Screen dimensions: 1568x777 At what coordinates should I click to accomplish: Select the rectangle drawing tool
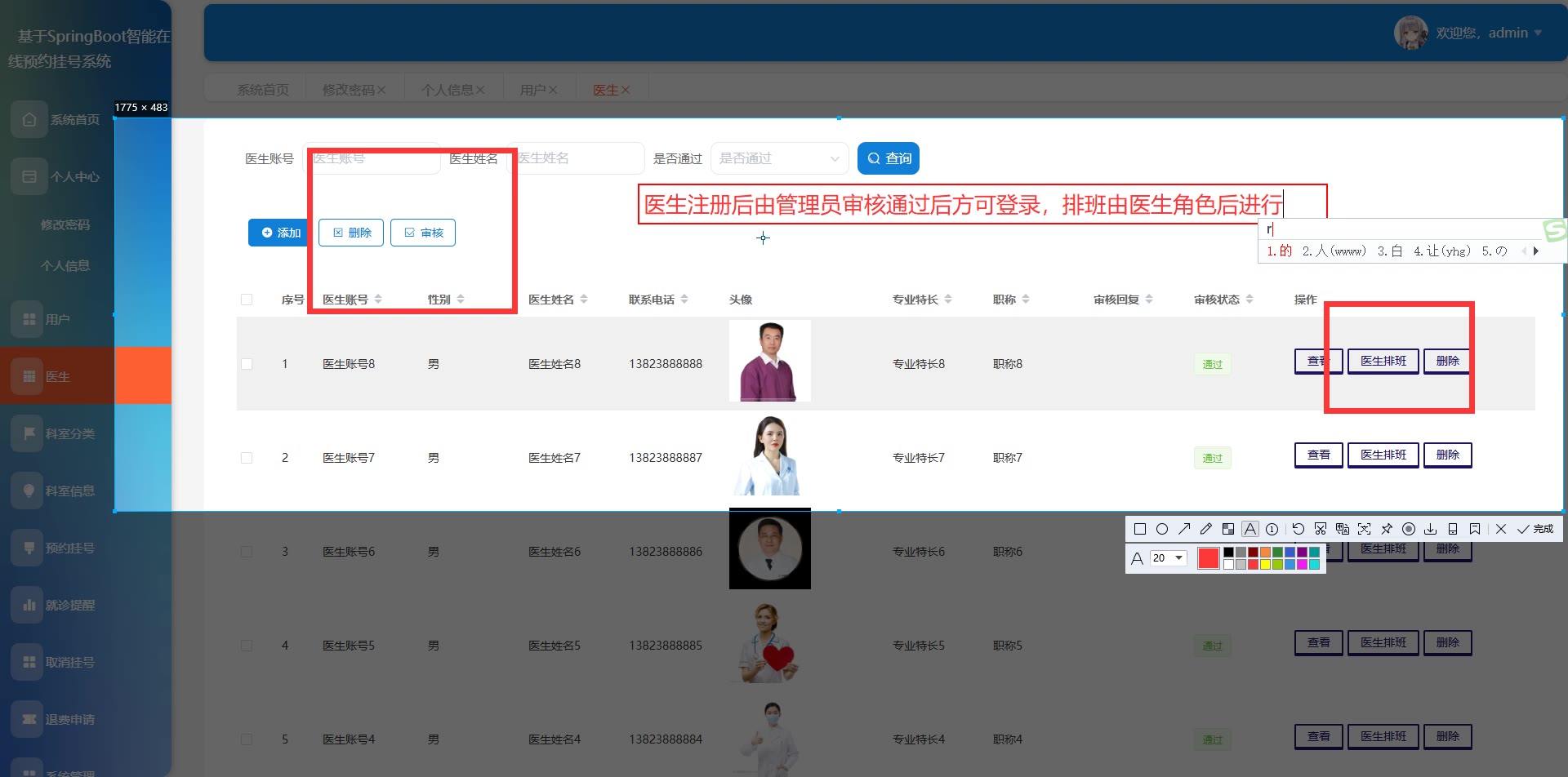pyautogui.click(x=1140, y=529)
